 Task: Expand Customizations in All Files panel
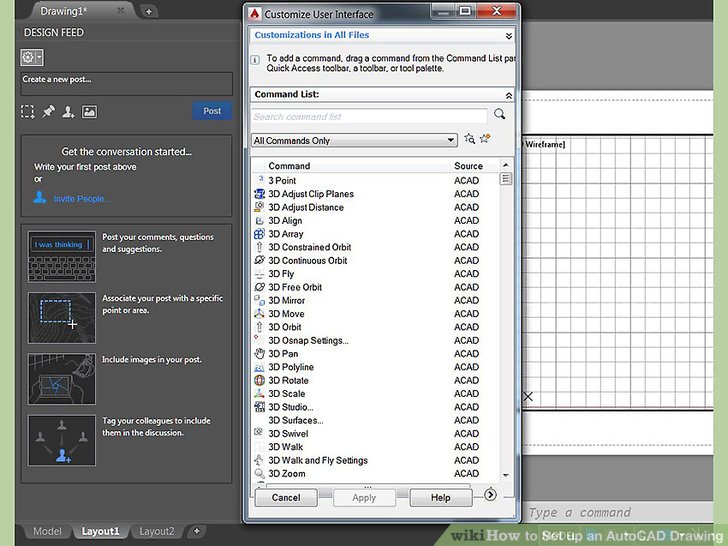tap(509, 36)
